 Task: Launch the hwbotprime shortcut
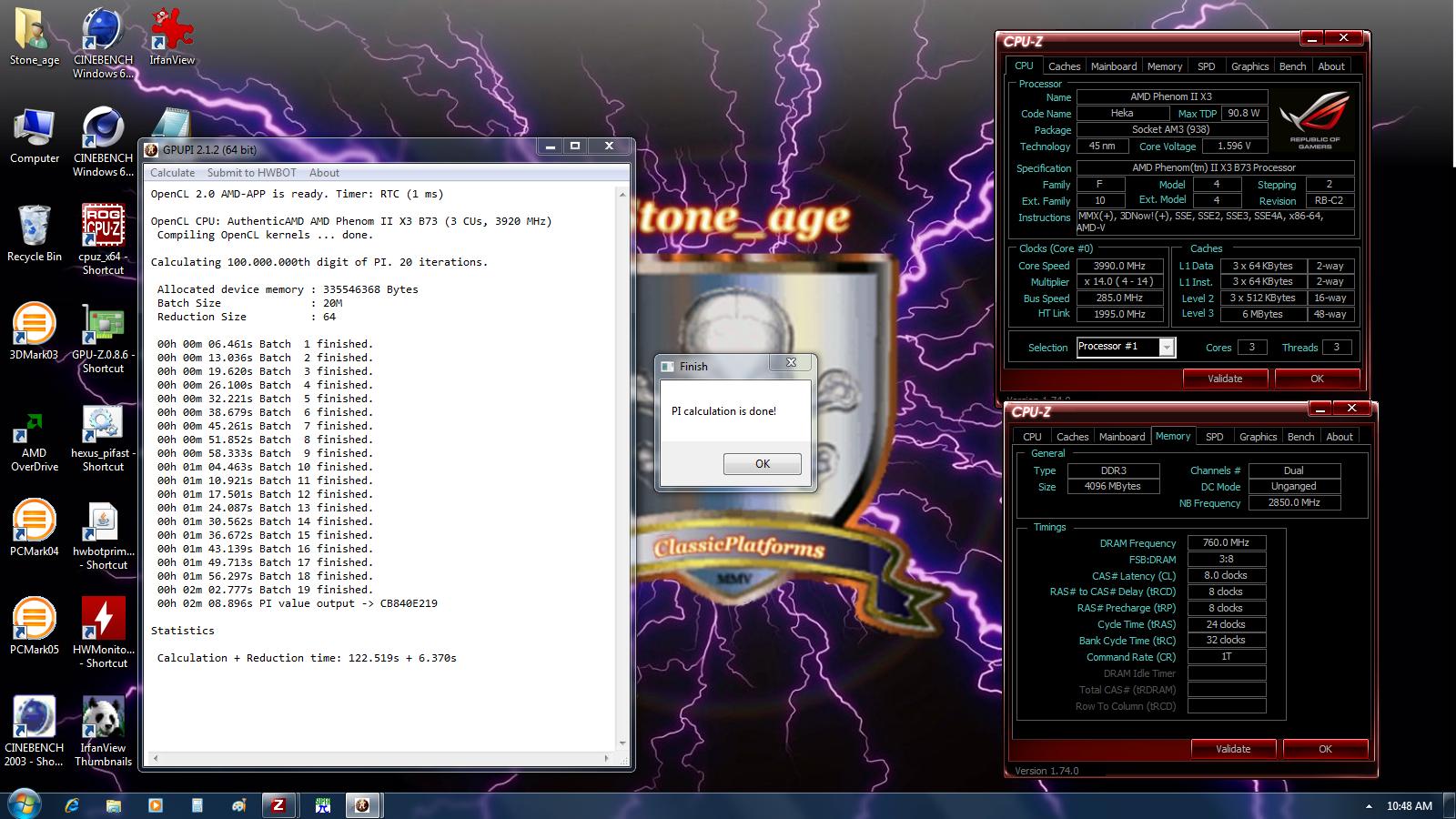pyautogui.click(x=103, y=534)
